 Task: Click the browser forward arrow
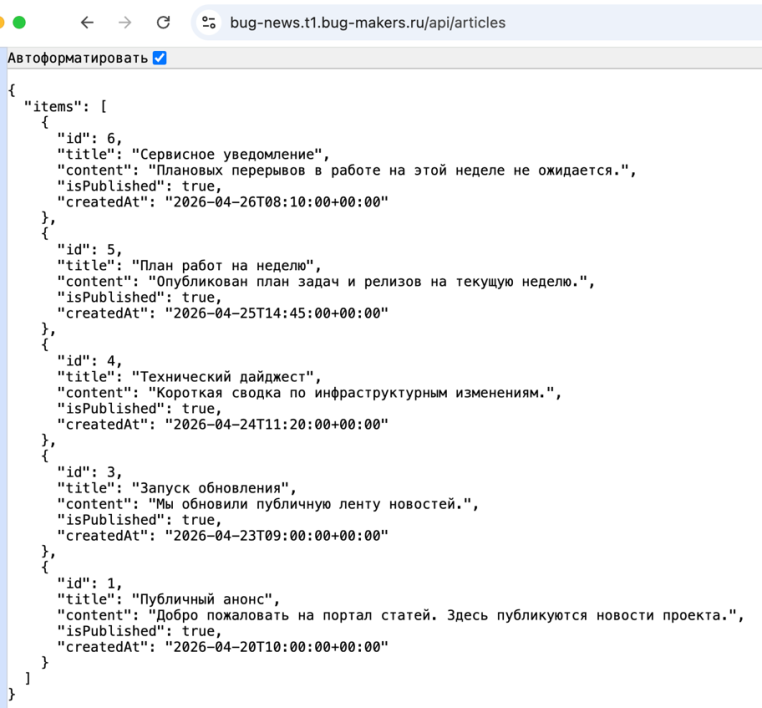(125, 22)
